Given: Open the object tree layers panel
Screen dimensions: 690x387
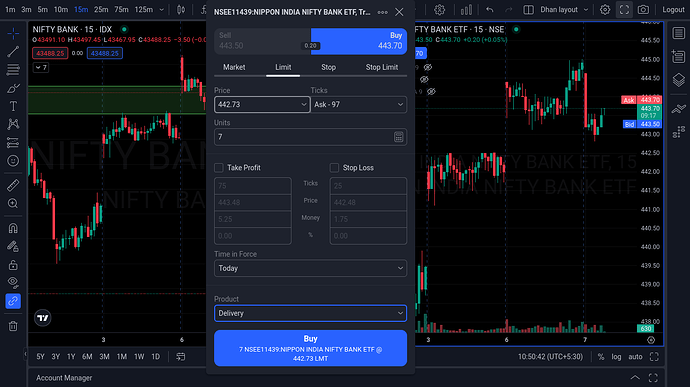Looking at the screenshot, I should 679,80.
